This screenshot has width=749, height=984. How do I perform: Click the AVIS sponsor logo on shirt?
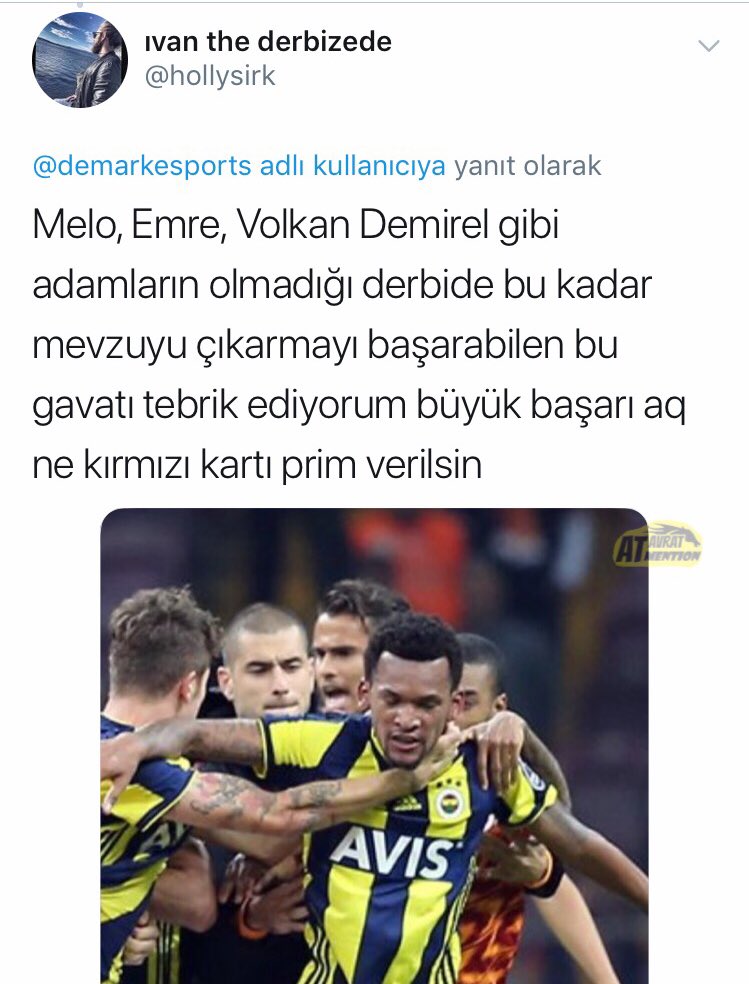click(391, 852)
